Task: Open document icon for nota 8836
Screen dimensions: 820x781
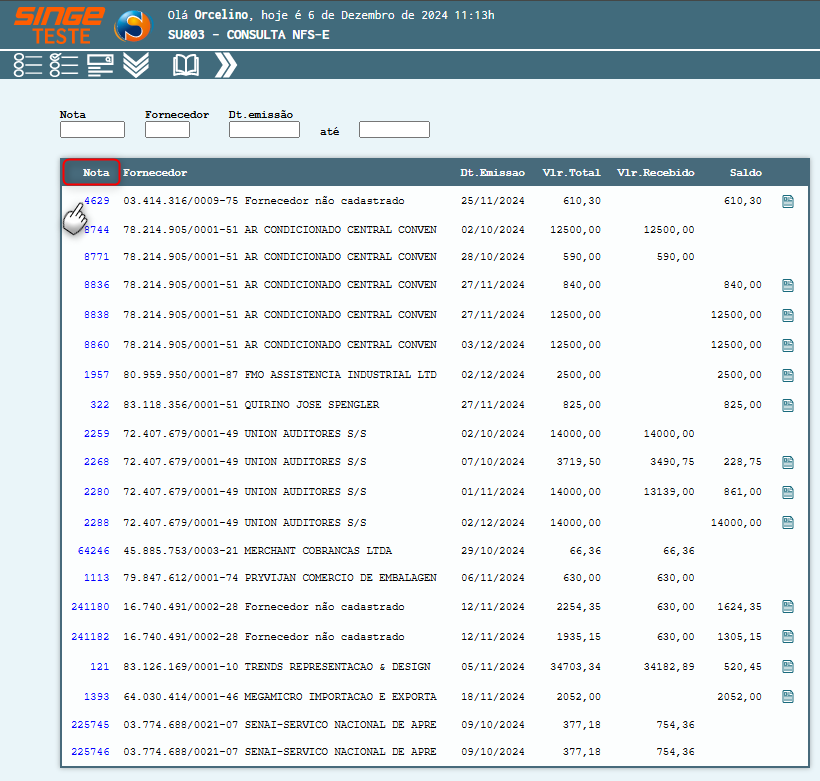Action: 788,285
